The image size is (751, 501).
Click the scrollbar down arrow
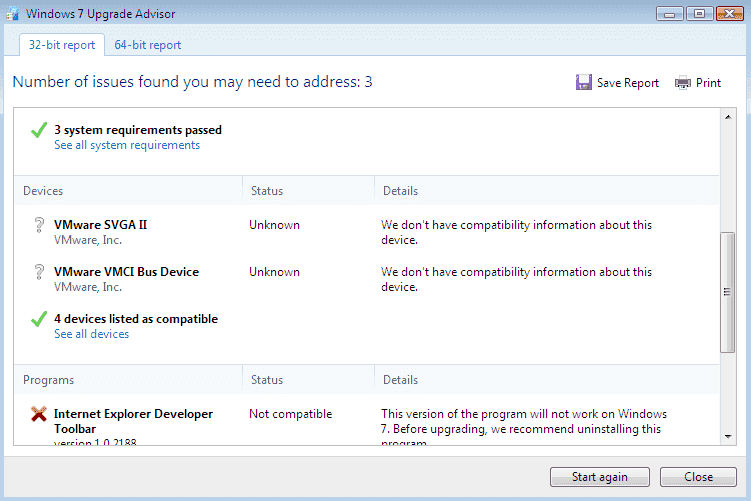click(x=728, y=436)
